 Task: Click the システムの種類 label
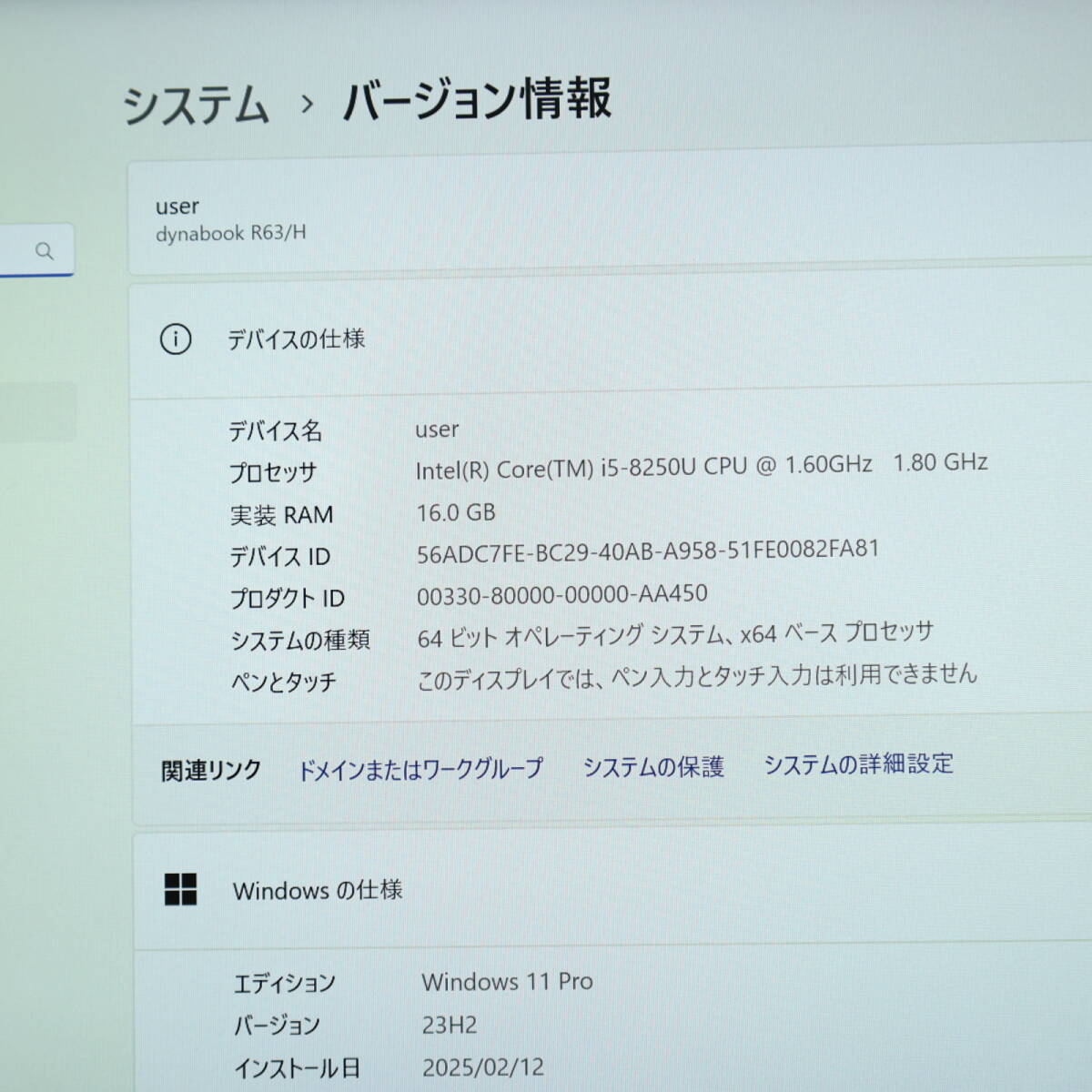[300, 640]
